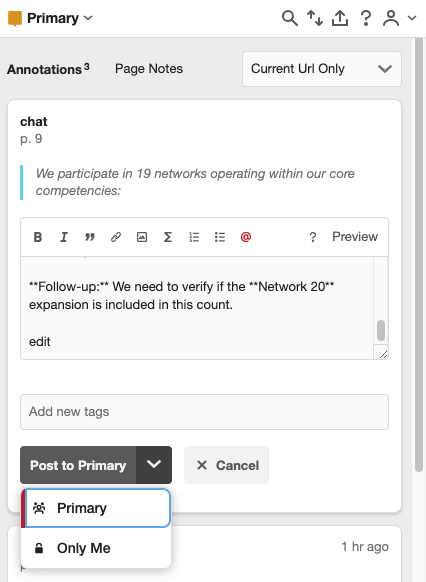
Task: Select Primary in the sharing menu
Action: (x=96, y=508)
